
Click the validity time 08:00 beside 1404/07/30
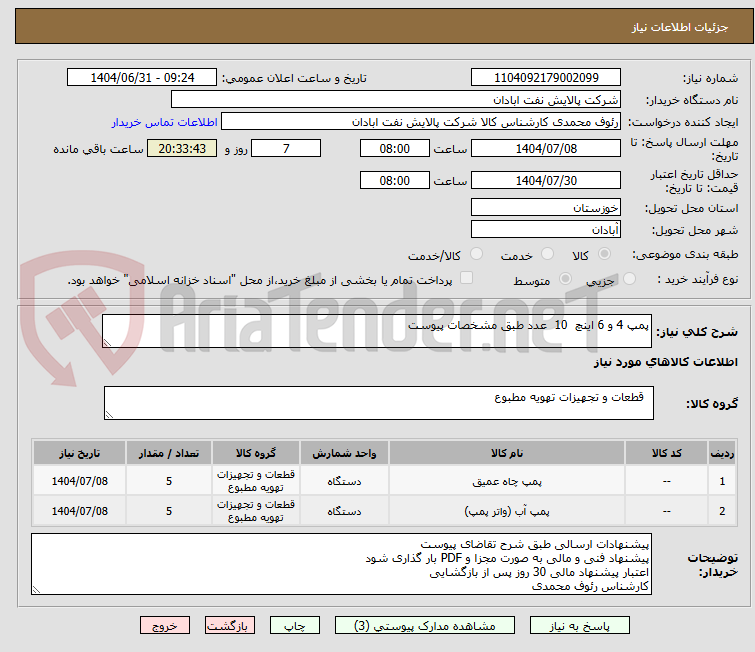(394, 181)
